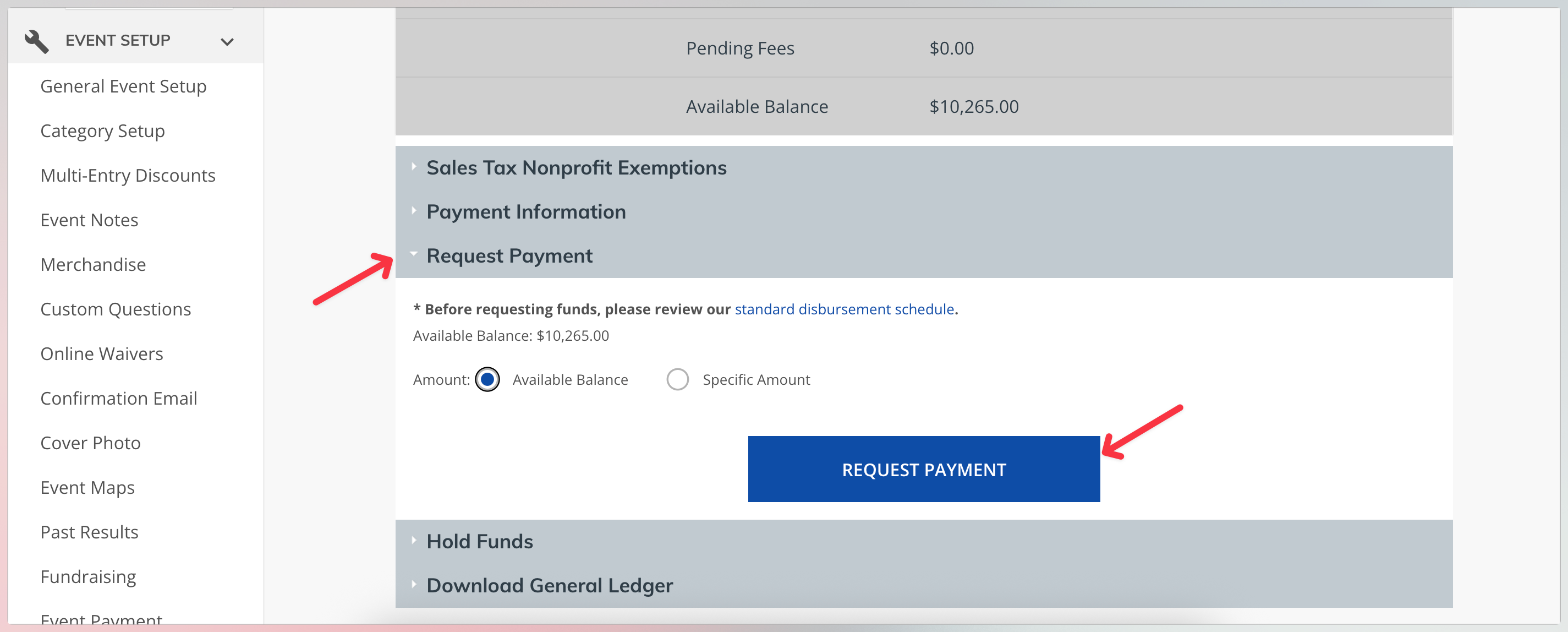Collapse the Request Payment section
The height and width of the screenshot is (632, 1568).
pos(923,256)
